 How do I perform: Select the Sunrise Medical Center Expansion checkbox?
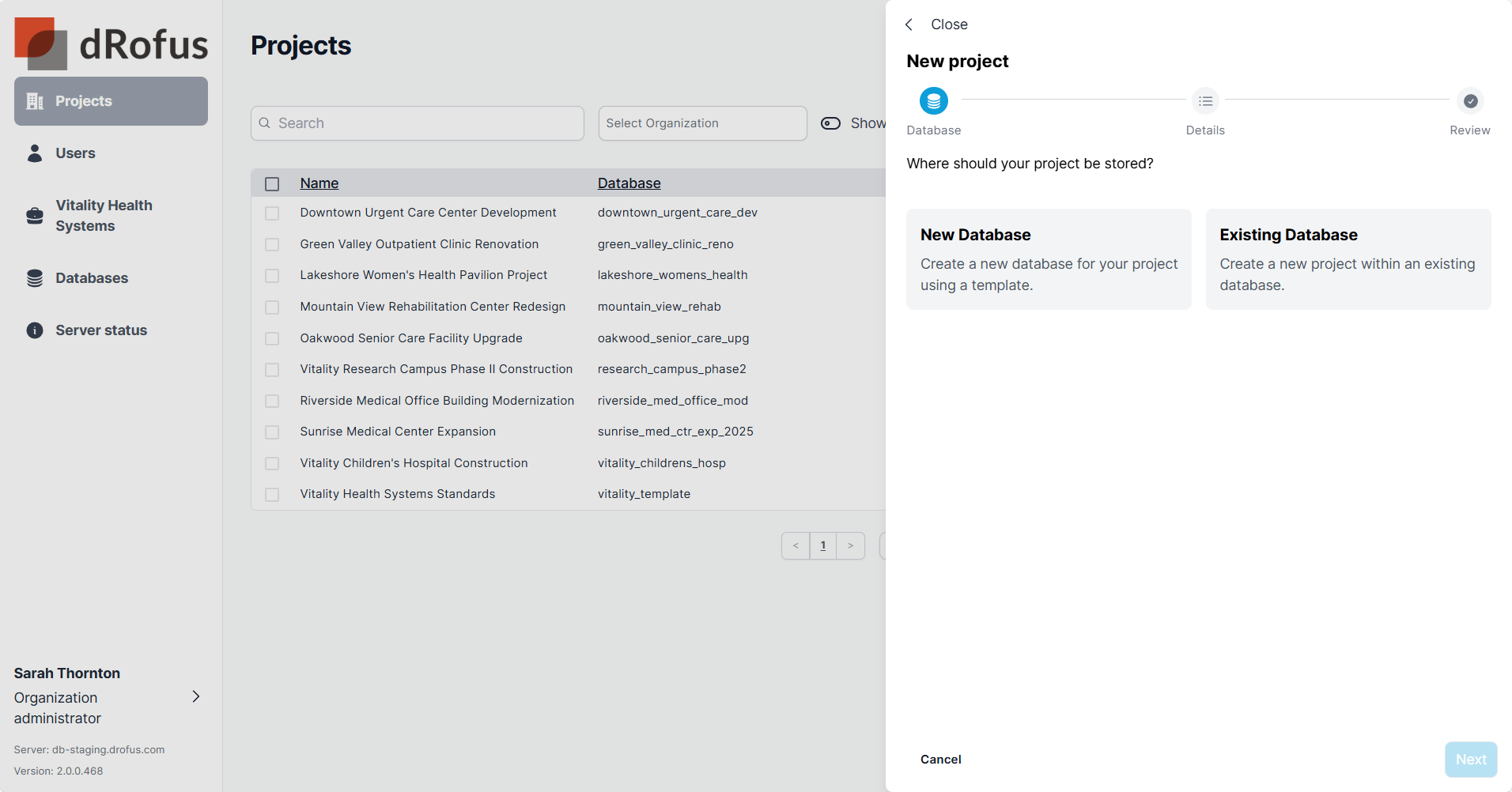click(272, 432)
